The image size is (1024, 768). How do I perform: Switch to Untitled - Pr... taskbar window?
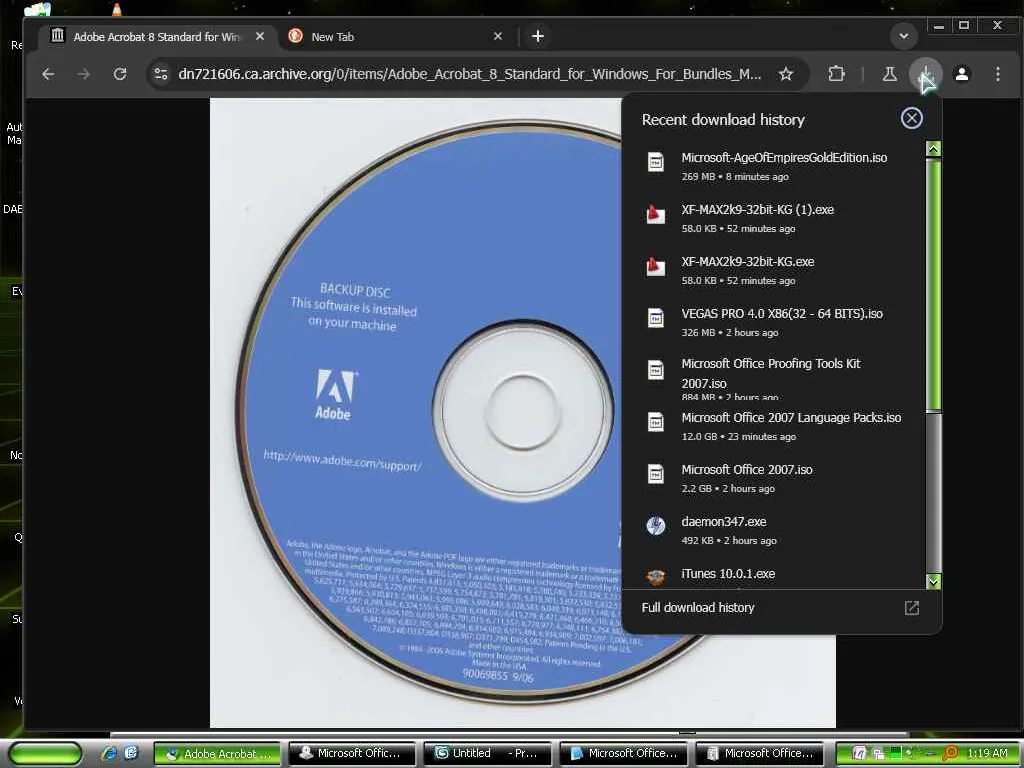click(x=488, y=754)
